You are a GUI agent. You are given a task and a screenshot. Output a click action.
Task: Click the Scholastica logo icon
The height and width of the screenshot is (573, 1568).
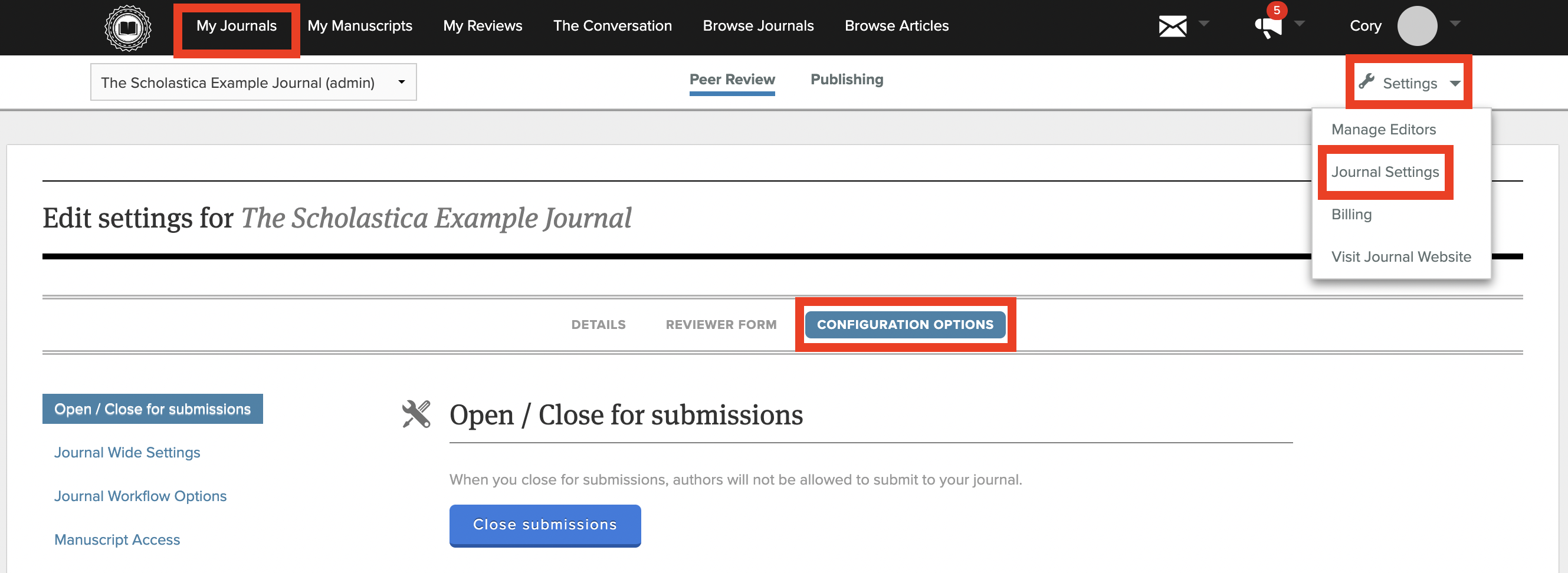pyautogui.click(x=128, y=27)
